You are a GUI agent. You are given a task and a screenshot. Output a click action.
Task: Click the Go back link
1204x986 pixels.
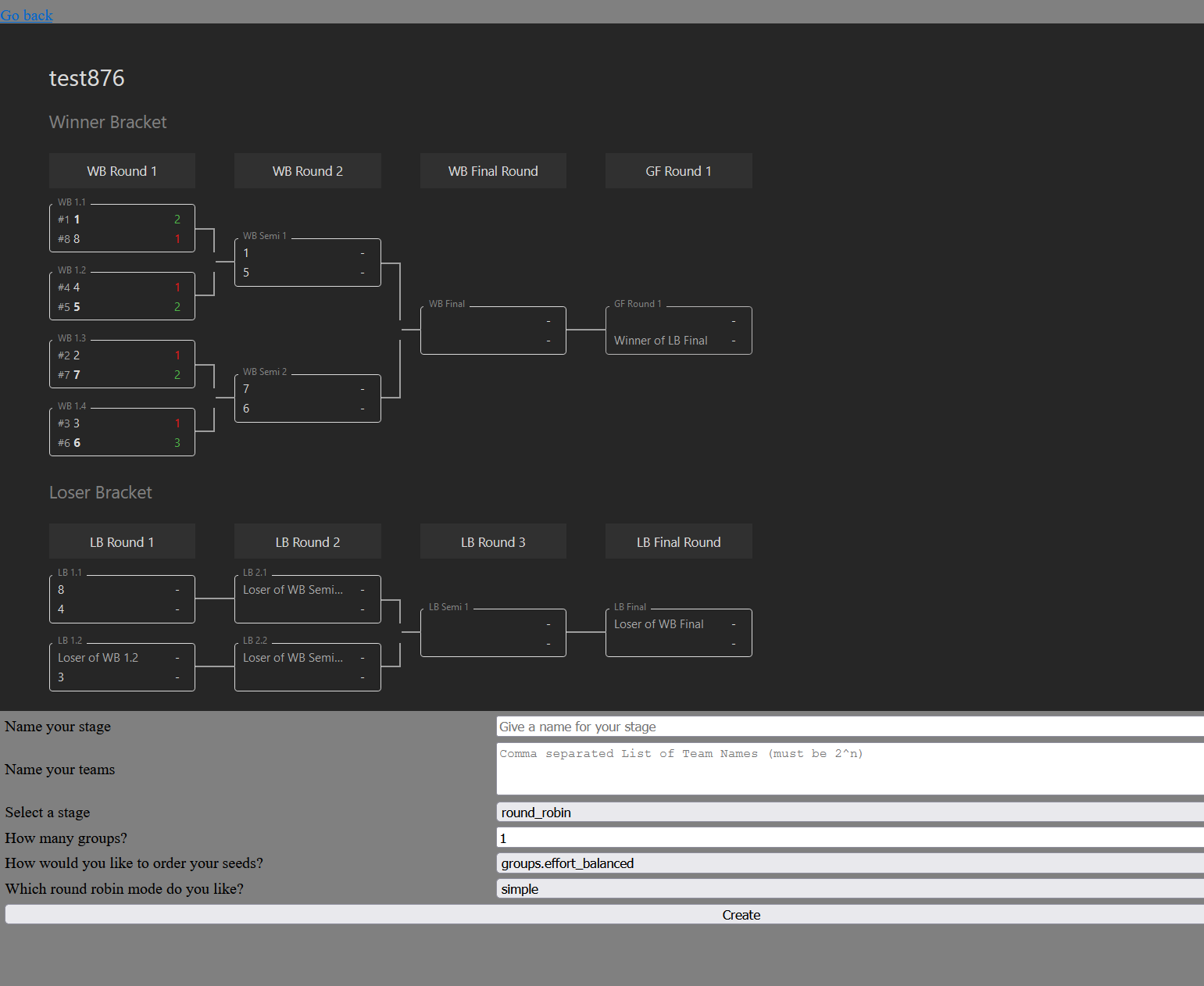pyautogui.click(x=27, y=15)
